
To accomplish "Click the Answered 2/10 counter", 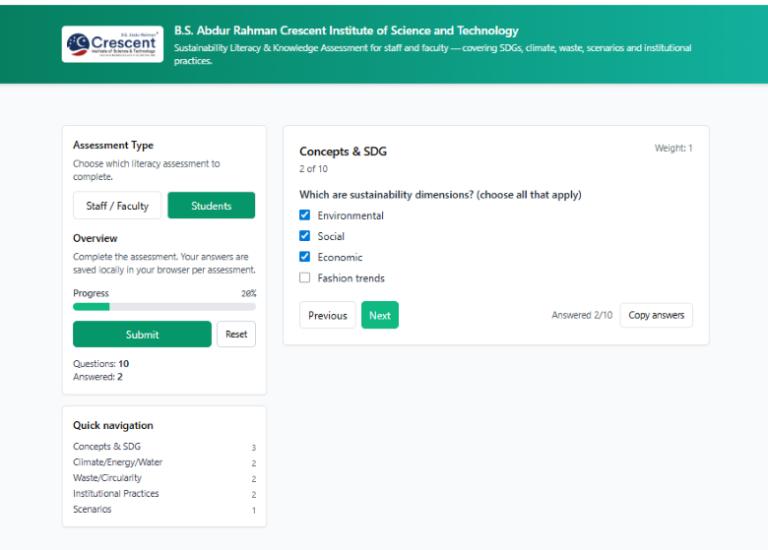I will coord(582,315).
